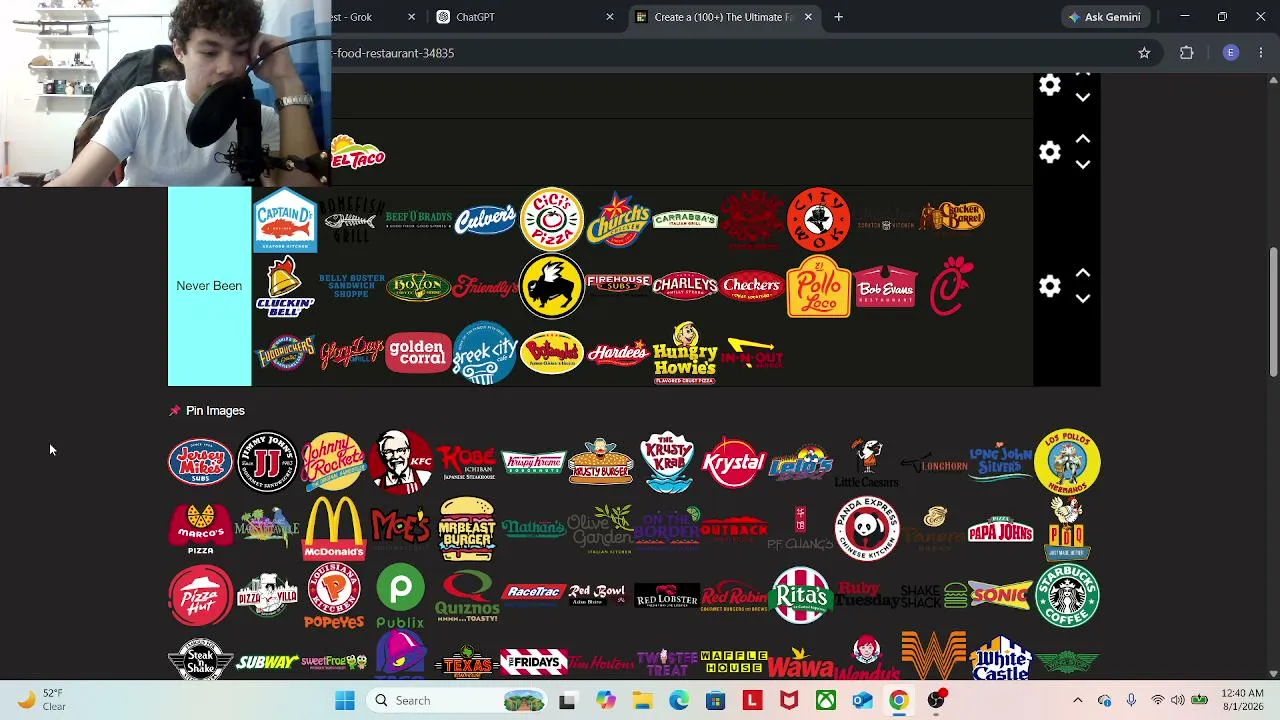Click the page vertical scrollbar thumb

tap(1273, 312)
